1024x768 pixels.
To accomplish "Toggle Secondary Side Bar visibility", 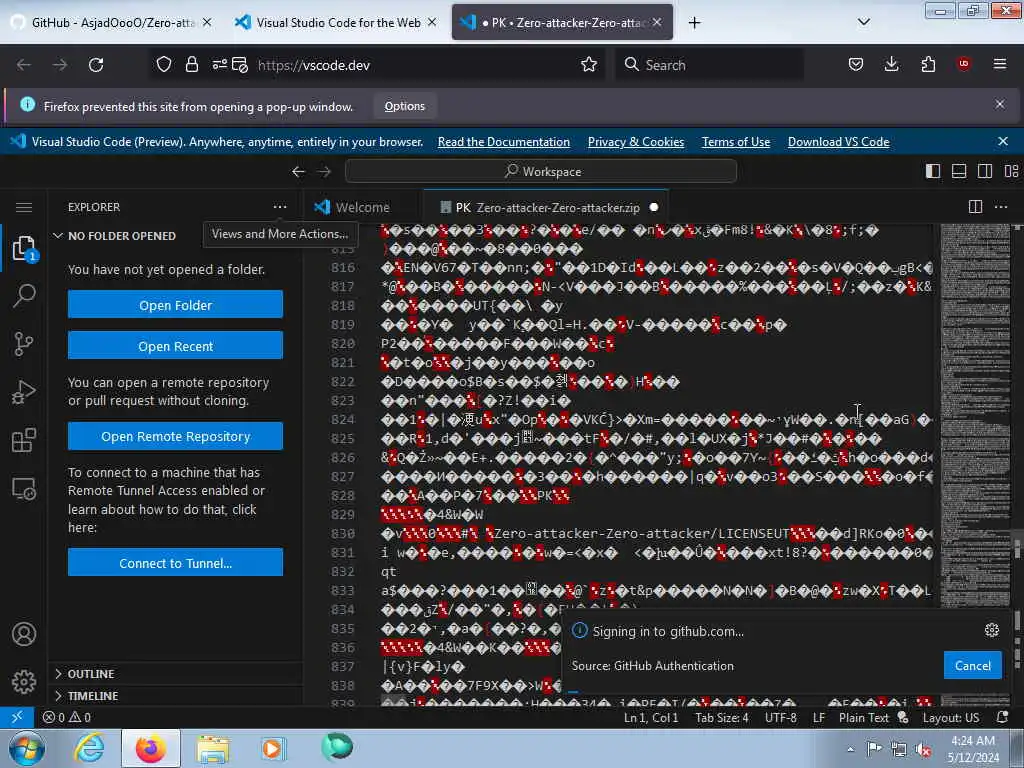I will pos(985,171).
